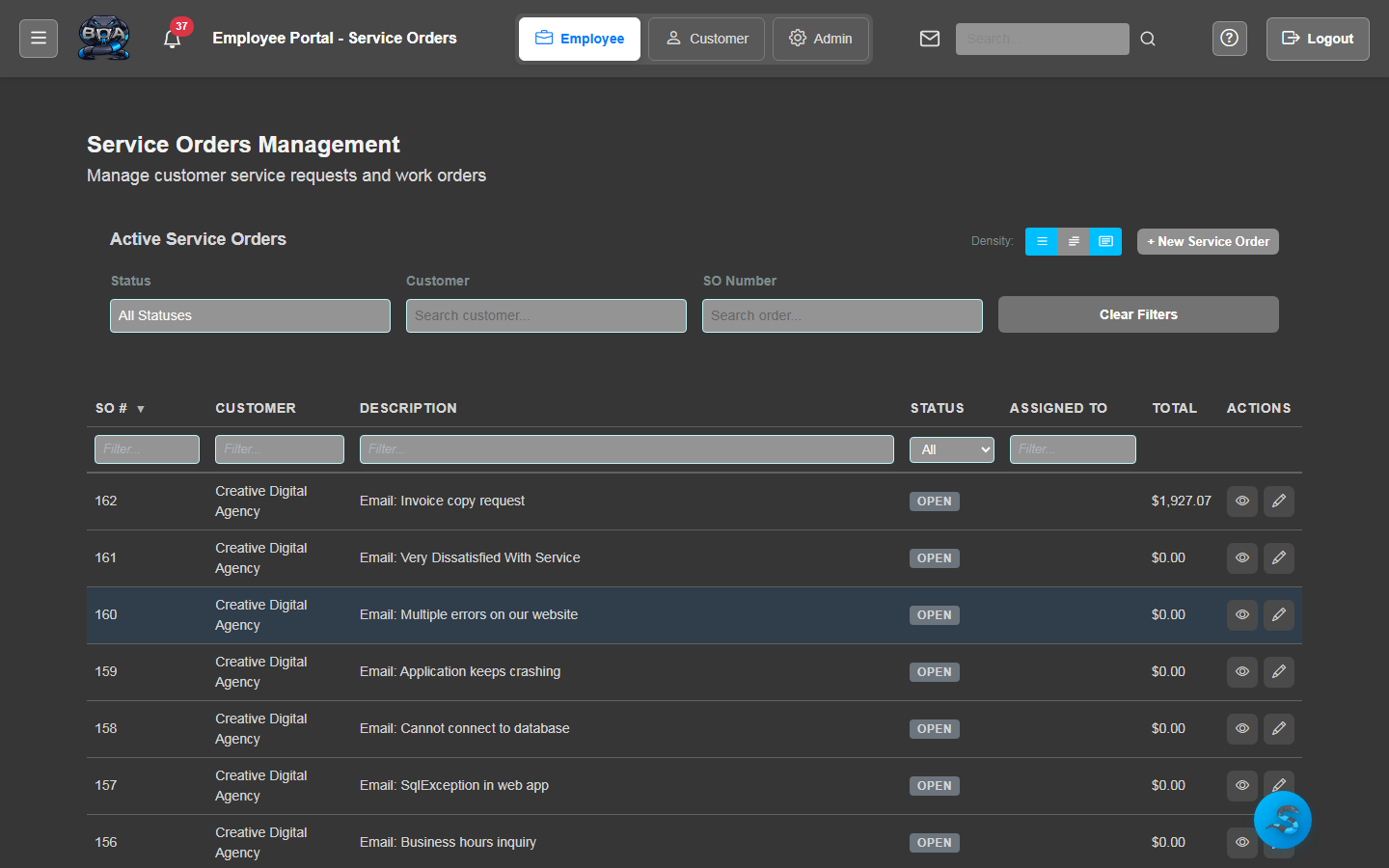Screen dimensions: 1389x868
Task: Open the status filter dropdown showing All
Action: tap(951, 448)
